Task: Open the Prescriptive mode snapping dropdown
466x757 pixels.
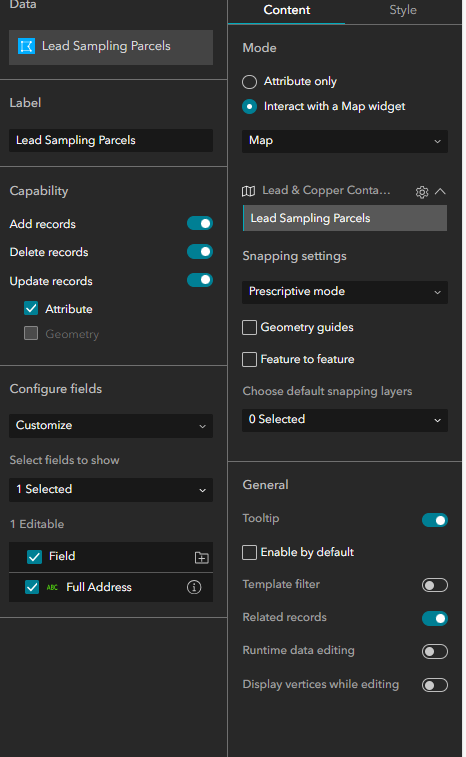Action: pos(345,292)
